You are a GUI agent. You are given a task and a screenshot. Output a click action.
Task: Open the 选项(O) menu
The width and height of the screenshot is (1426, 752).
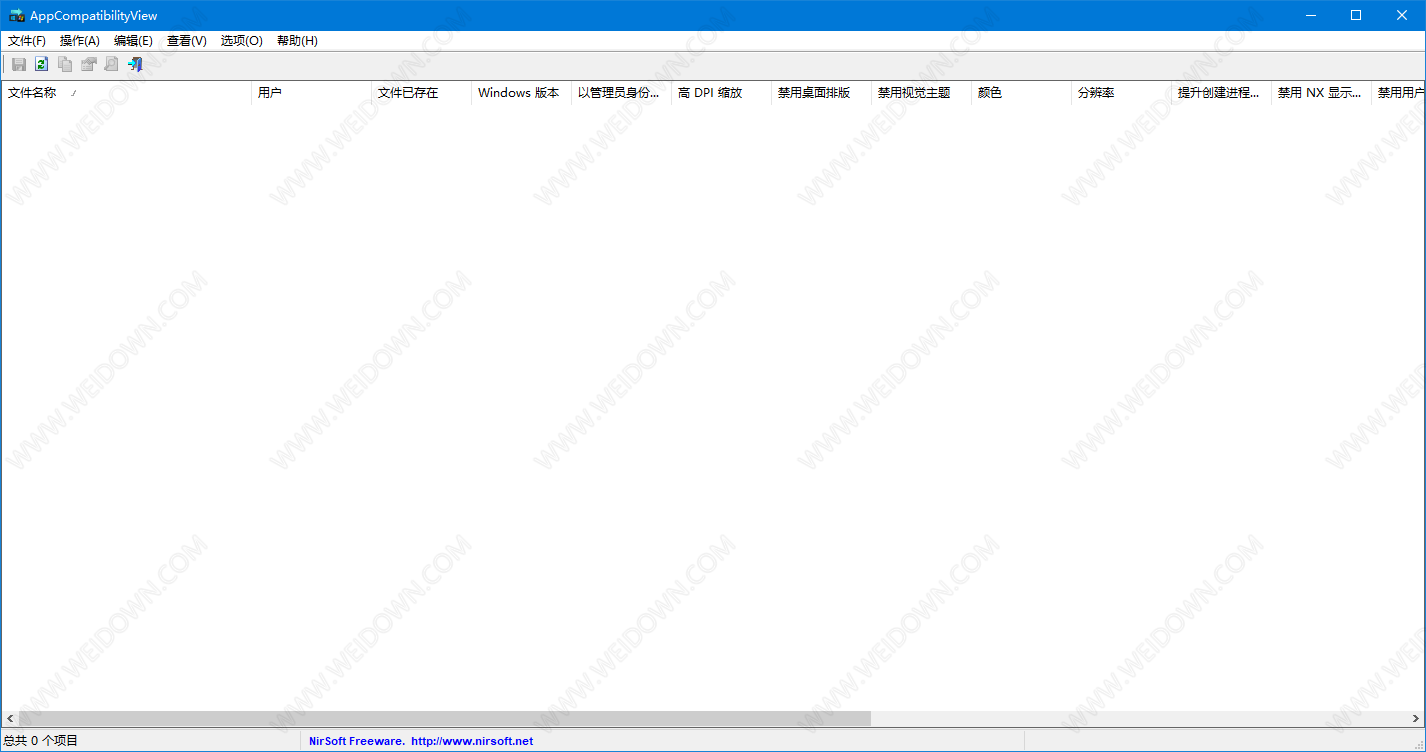tap(242, 41)
